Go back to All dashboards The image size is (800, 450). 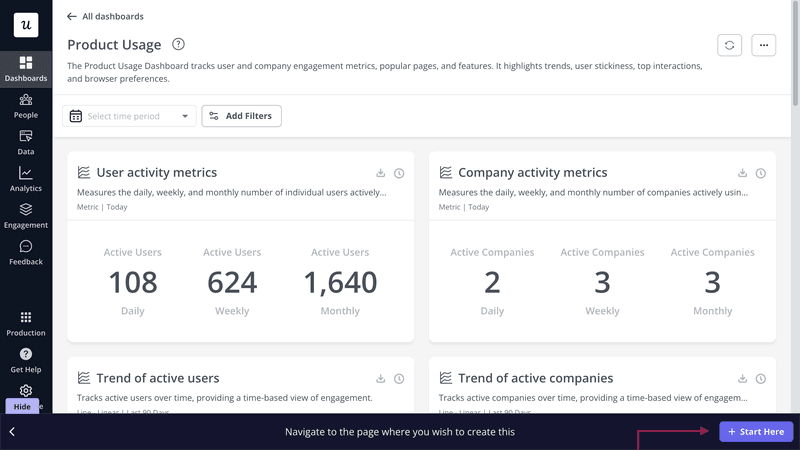point(105,17)
